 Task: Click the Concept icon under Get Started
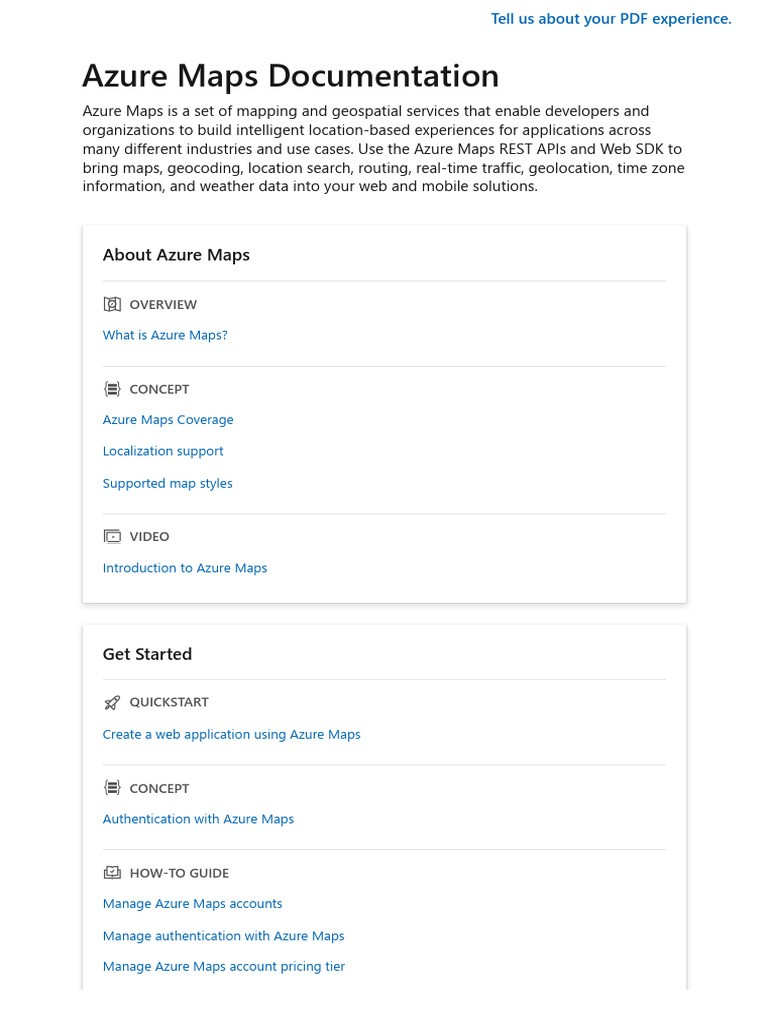(112, 788)
